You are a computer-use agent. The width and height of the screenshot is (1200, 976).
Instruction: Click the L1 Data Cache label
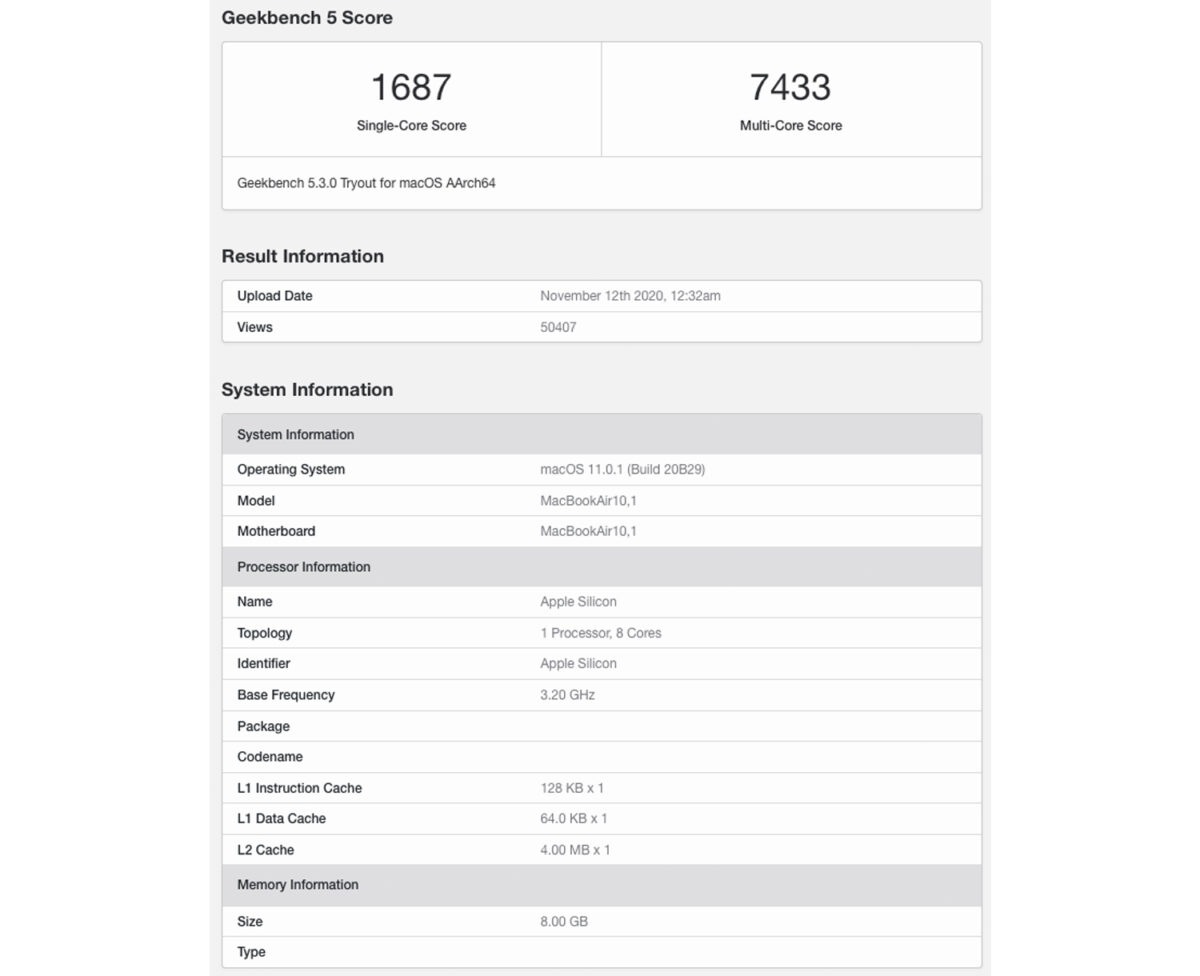[282, 819]
